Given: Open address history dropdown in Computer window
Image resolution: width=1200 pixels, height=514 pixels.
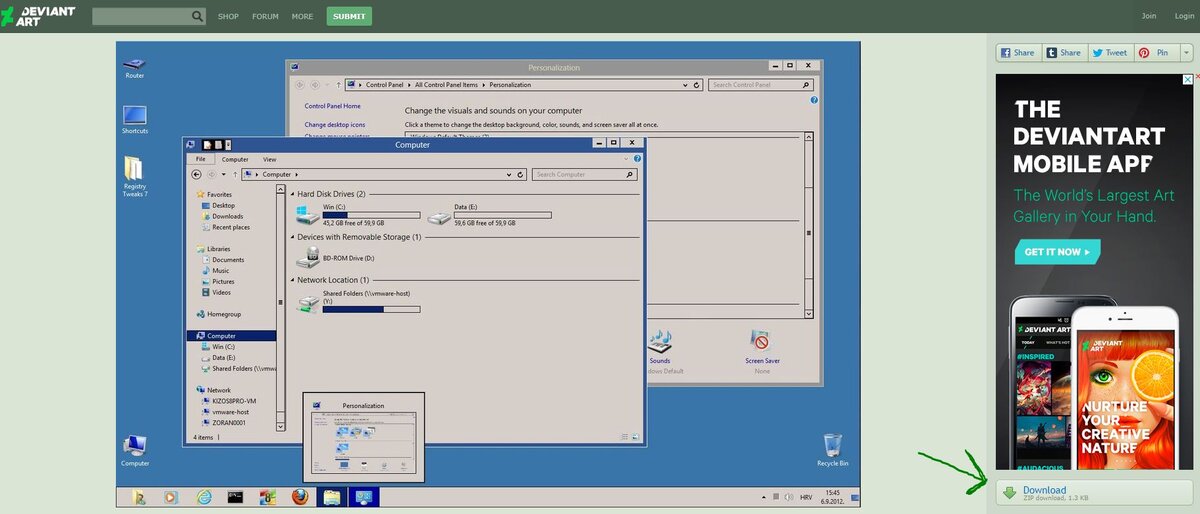Looking at the screenshot, I should click(x=508, y=174).
